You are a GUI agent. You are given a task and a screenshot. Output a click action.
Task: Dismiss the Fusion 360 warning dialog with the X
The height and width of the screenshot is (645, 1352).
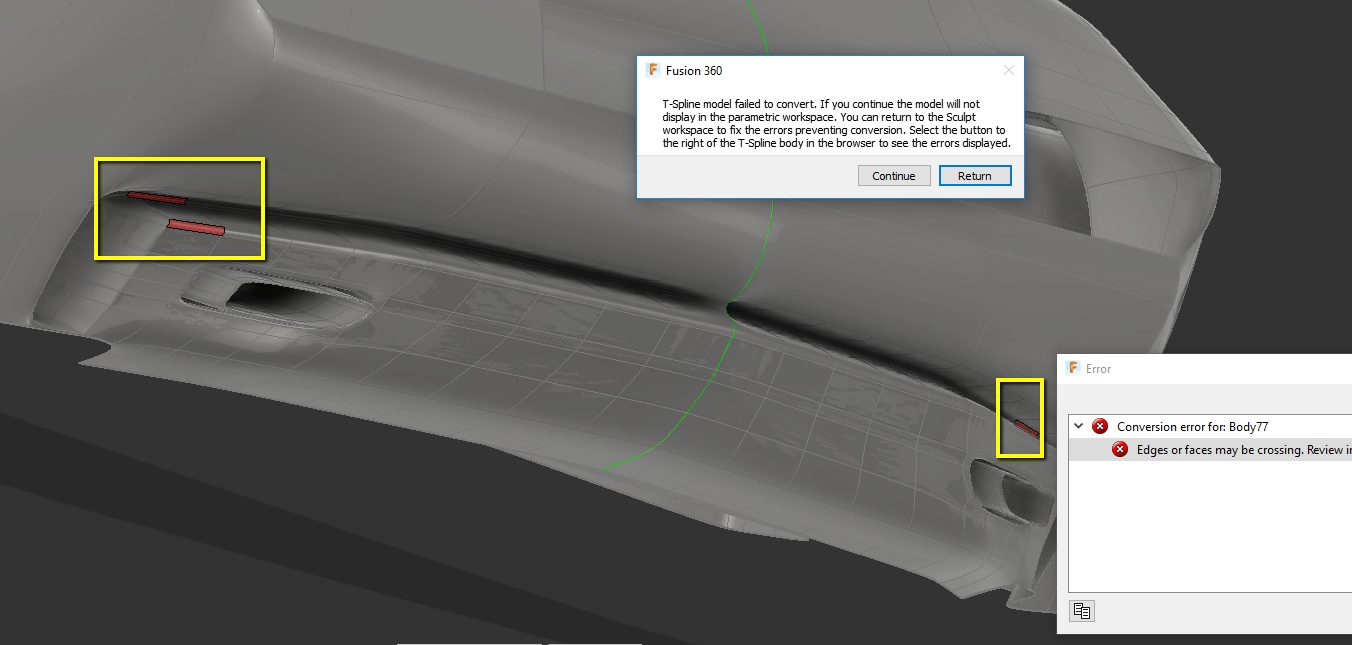[1008, 69]
